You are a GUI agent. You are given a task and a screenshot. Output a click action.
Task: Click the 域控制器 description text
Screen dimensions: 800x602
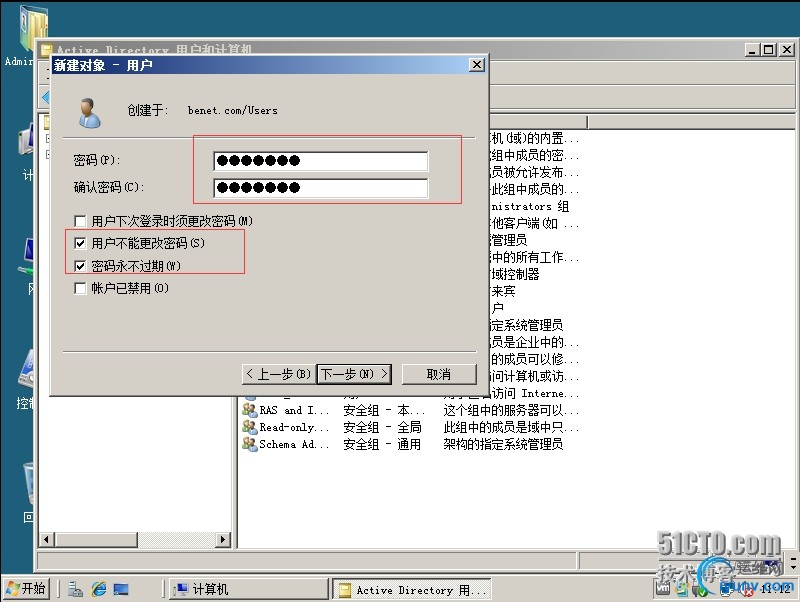[515, 274]
